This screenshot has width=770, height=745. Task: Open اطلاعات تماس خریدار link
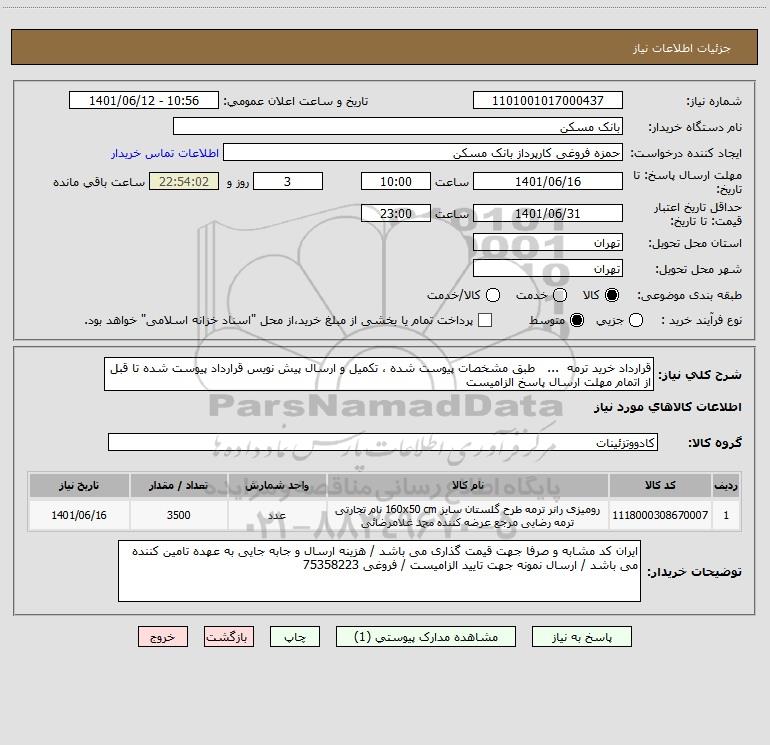point(165,153)
